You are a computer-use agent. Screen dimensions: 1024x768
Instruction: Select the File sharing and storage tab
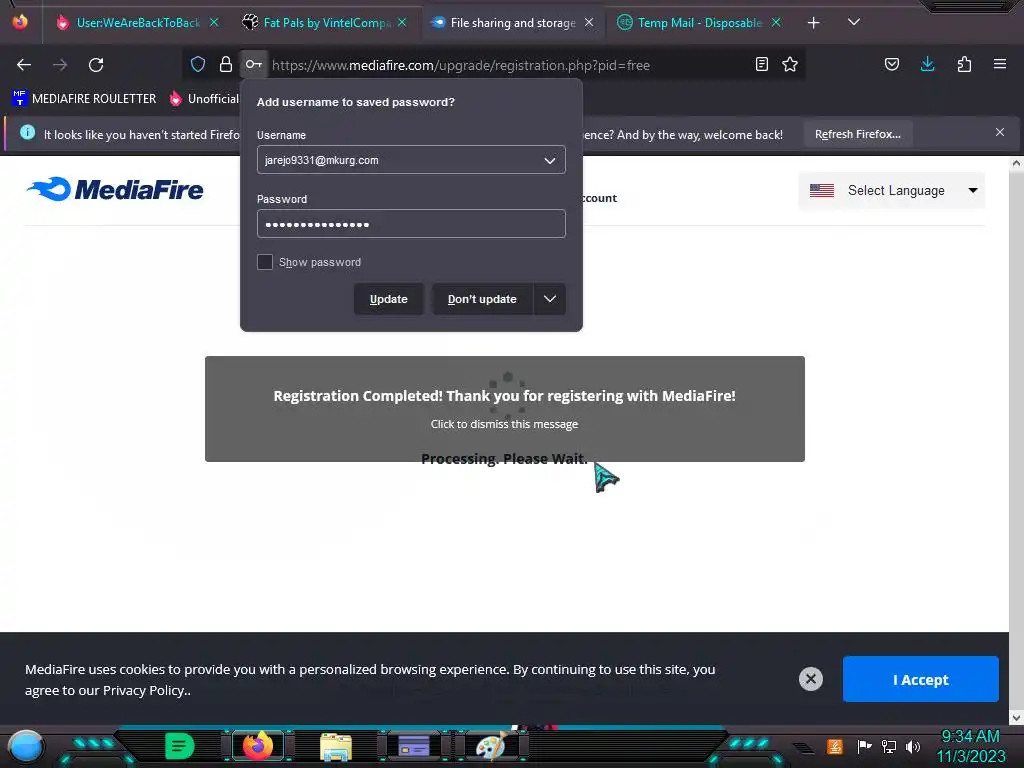click(513, 23)
